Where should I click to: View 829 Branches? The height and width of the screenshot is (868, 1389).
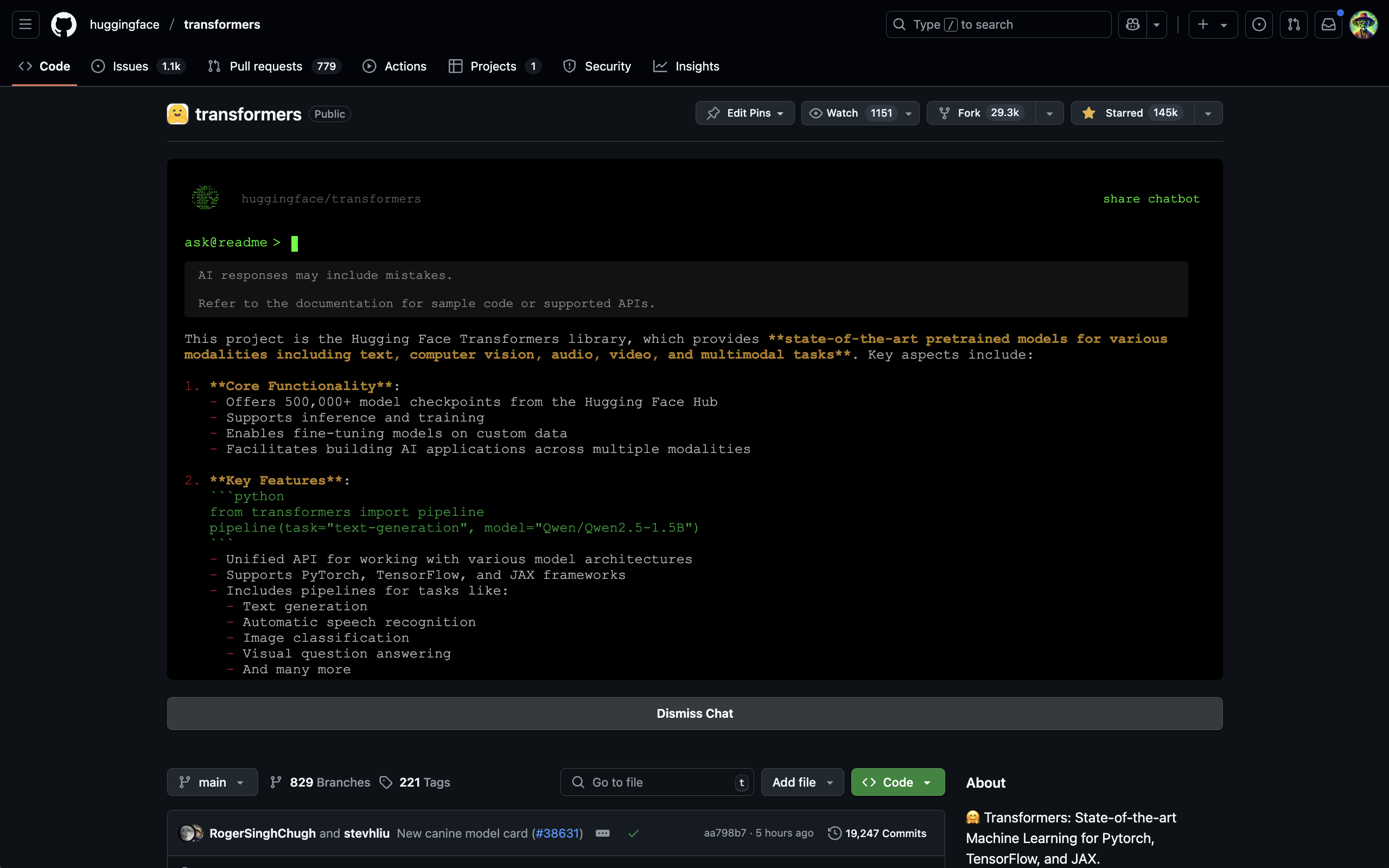point(320,782)
